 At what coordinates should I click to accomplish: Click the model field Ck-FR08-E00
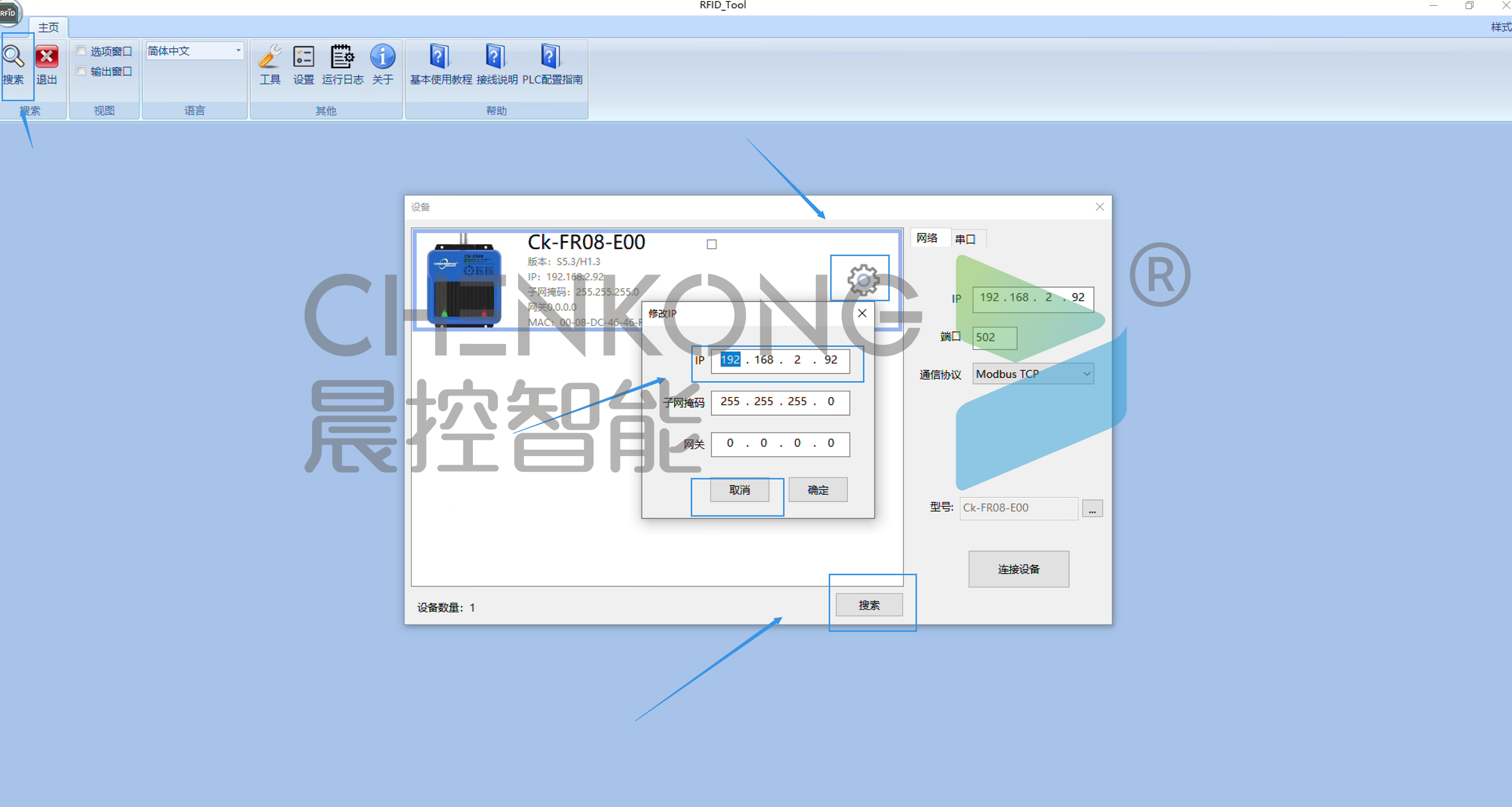(1018, 508)
